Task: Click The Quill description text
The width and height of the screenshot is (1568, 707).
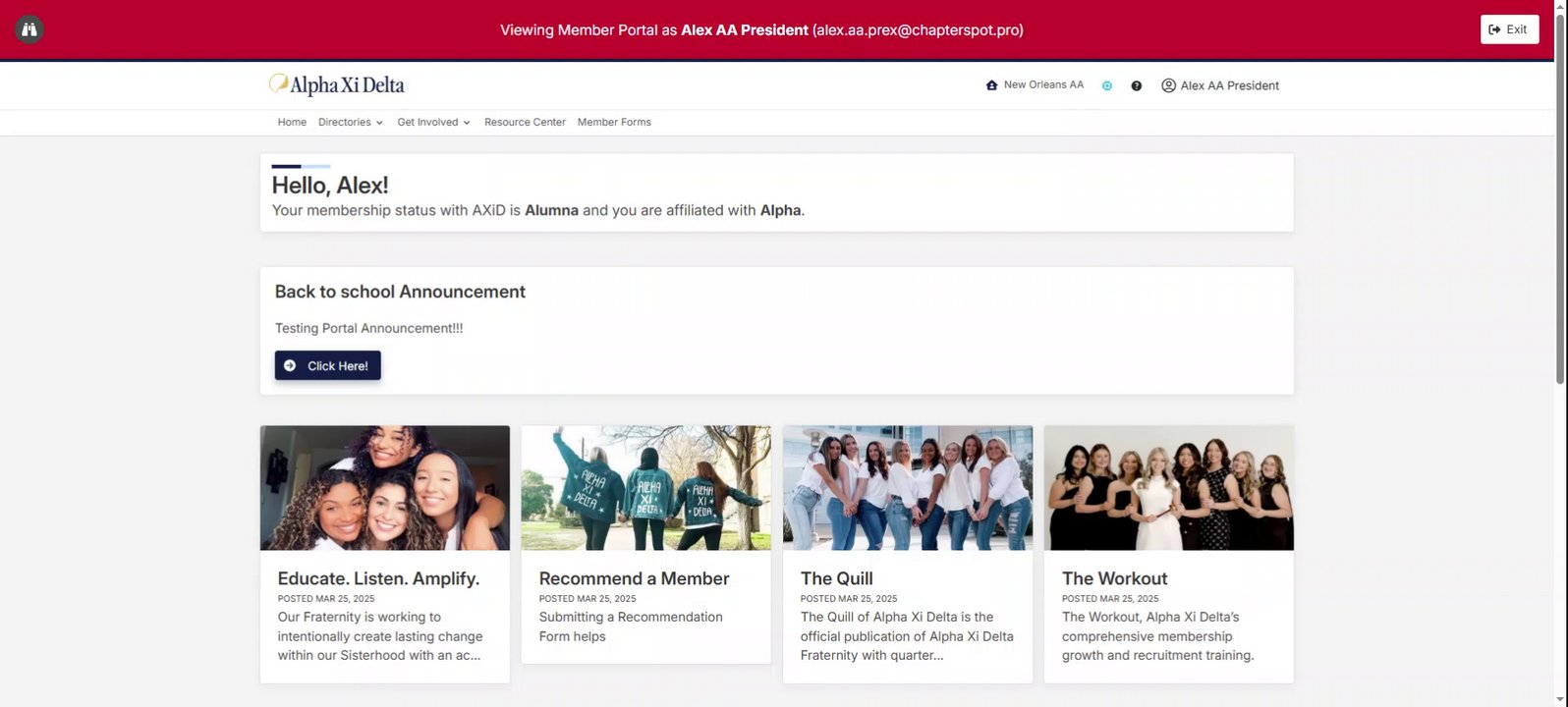Action: click(x=907, y=636)
